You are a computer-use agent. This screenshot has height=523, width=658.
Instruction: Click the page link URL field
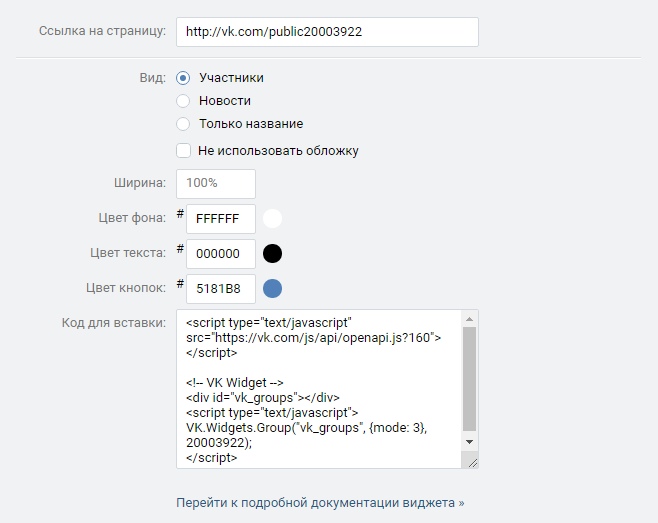[327, 32]
